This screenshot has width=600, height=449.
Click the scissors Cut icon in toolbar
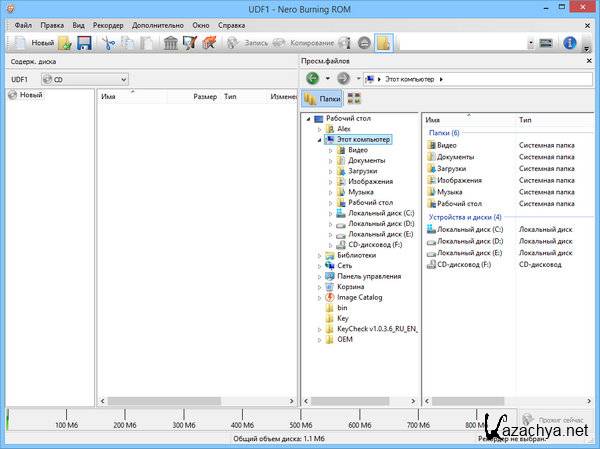[x=109, y=43]
